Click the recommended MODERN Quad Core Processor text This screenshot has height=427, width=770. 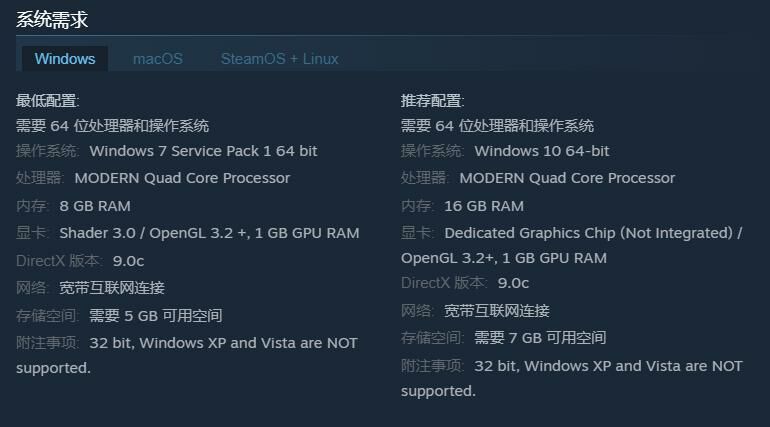[567, 178]
